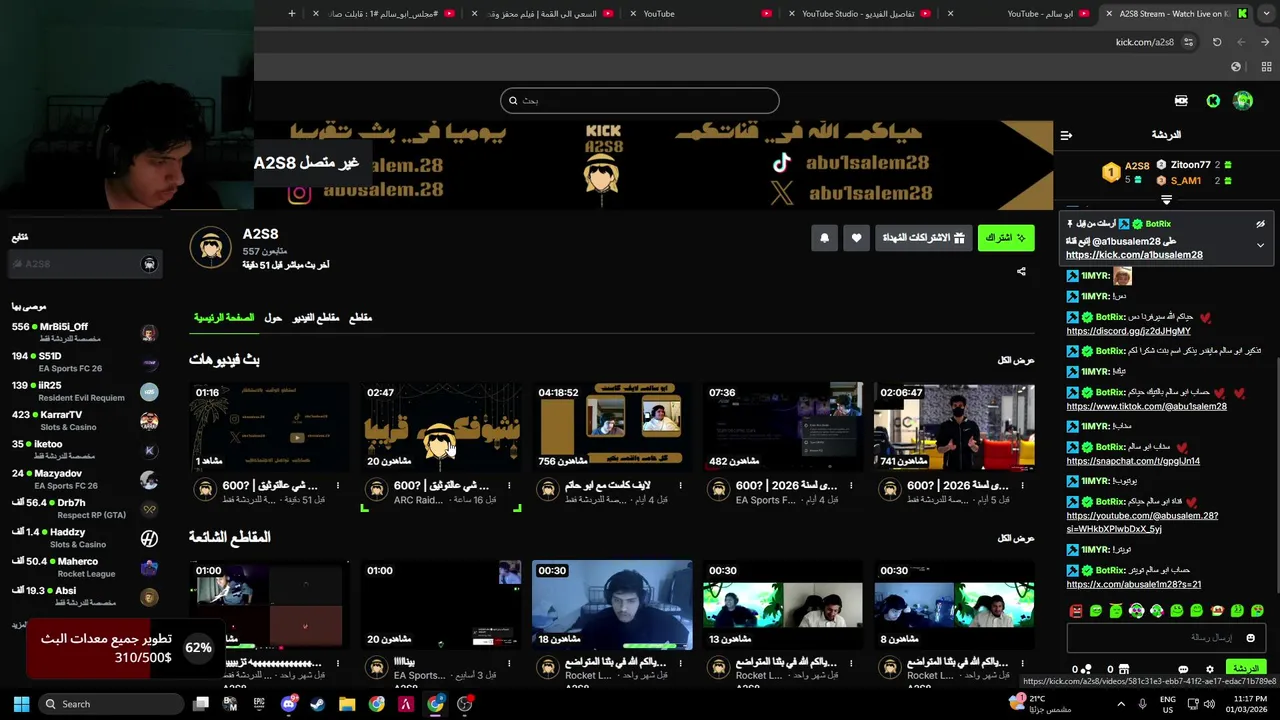
Task: Insert the headphones green quick emote
Action: [x=1136, y=610]
